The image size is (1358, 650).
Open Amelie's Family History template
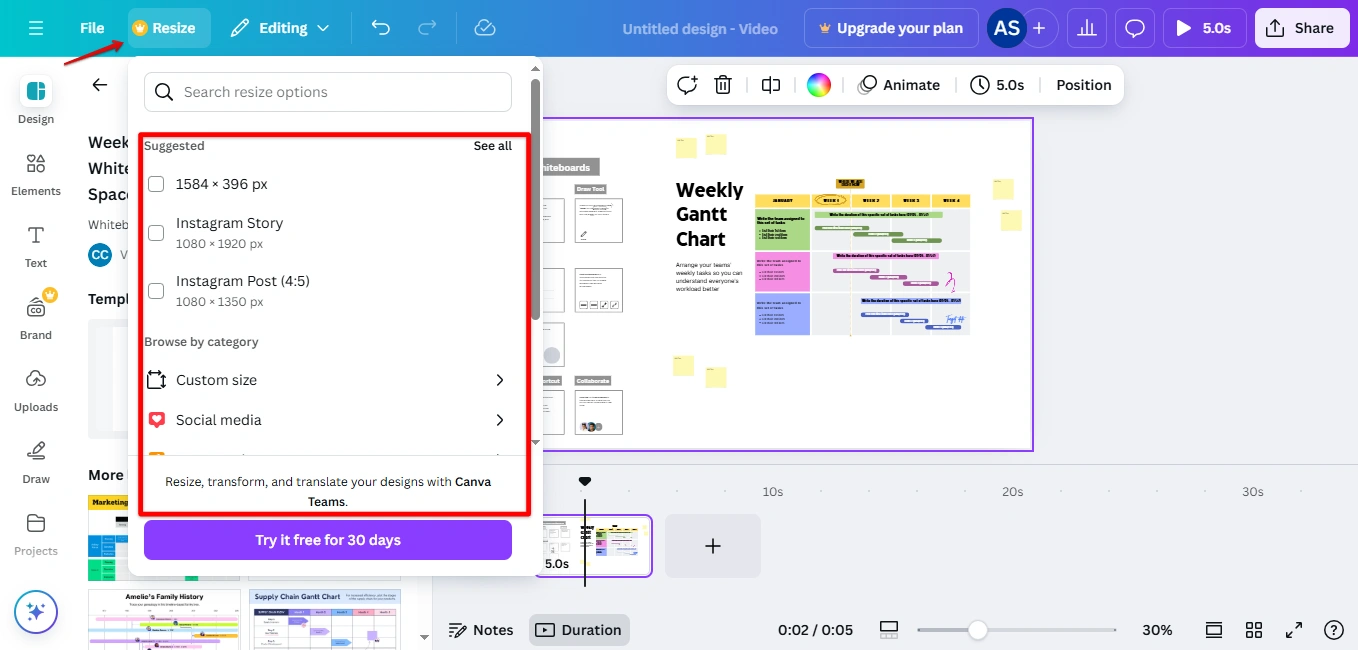tap(164, 619)
